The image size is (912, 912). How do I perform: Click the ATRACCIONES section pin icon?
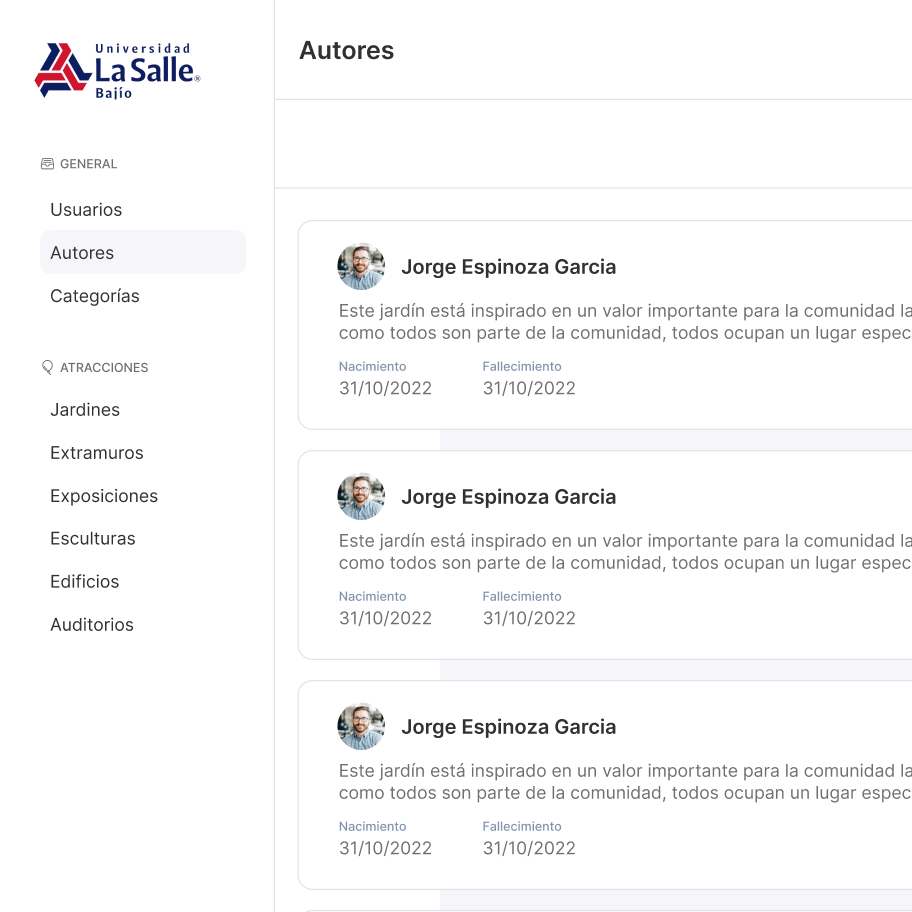47,368
